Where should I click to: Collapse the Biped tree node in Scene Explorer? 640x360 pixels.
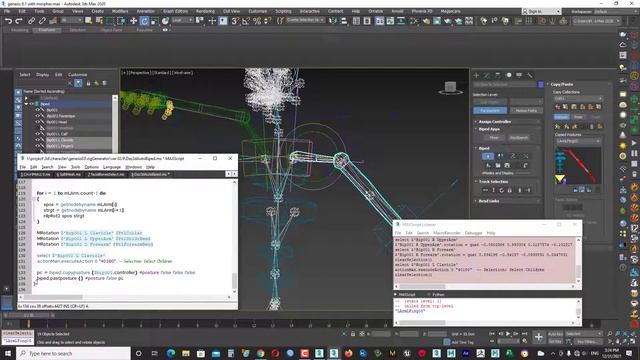click(27, 104)
